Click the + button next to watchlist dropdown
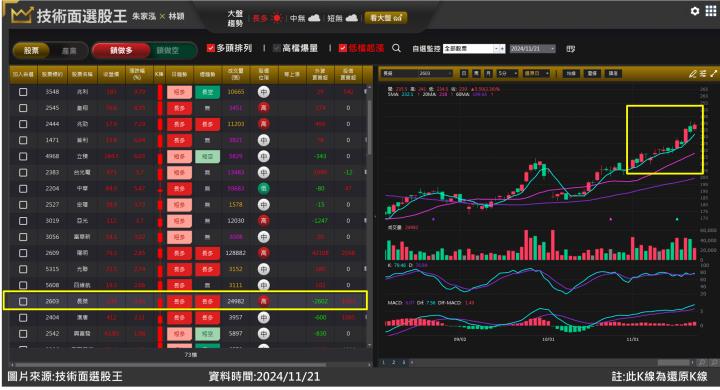 tap(502, 49)
